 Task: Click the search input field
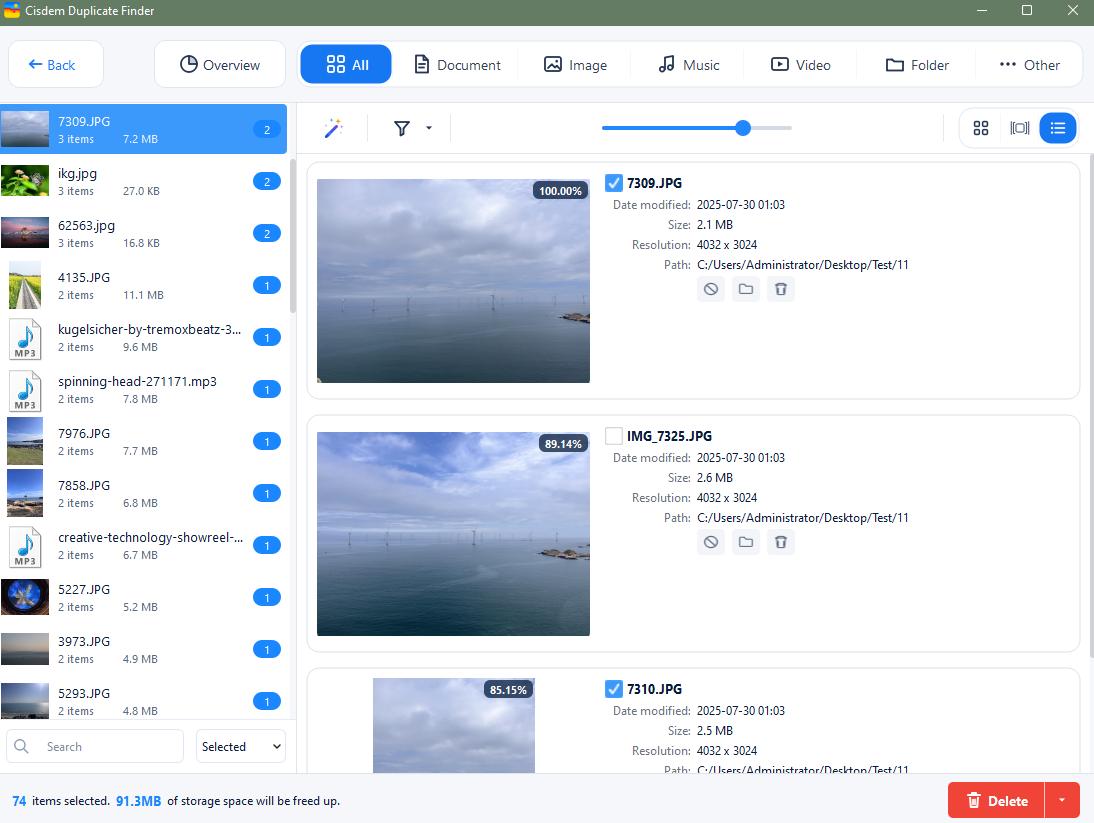point(95,746)
